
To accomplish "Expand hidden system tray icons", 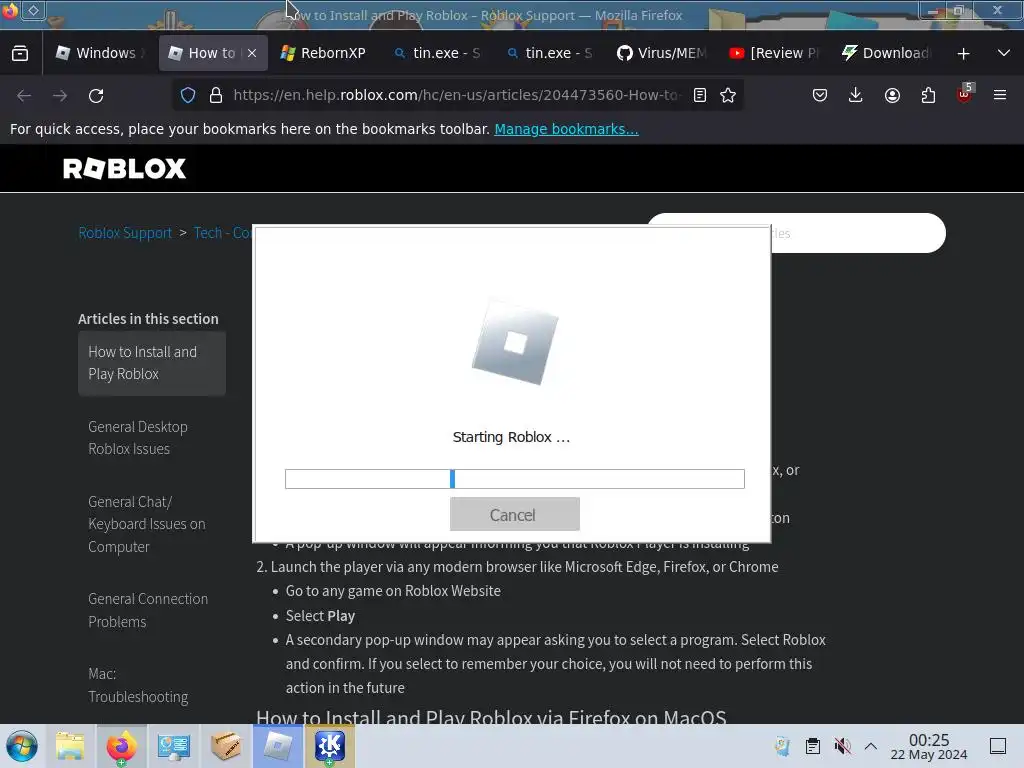I will click(871, 746).
